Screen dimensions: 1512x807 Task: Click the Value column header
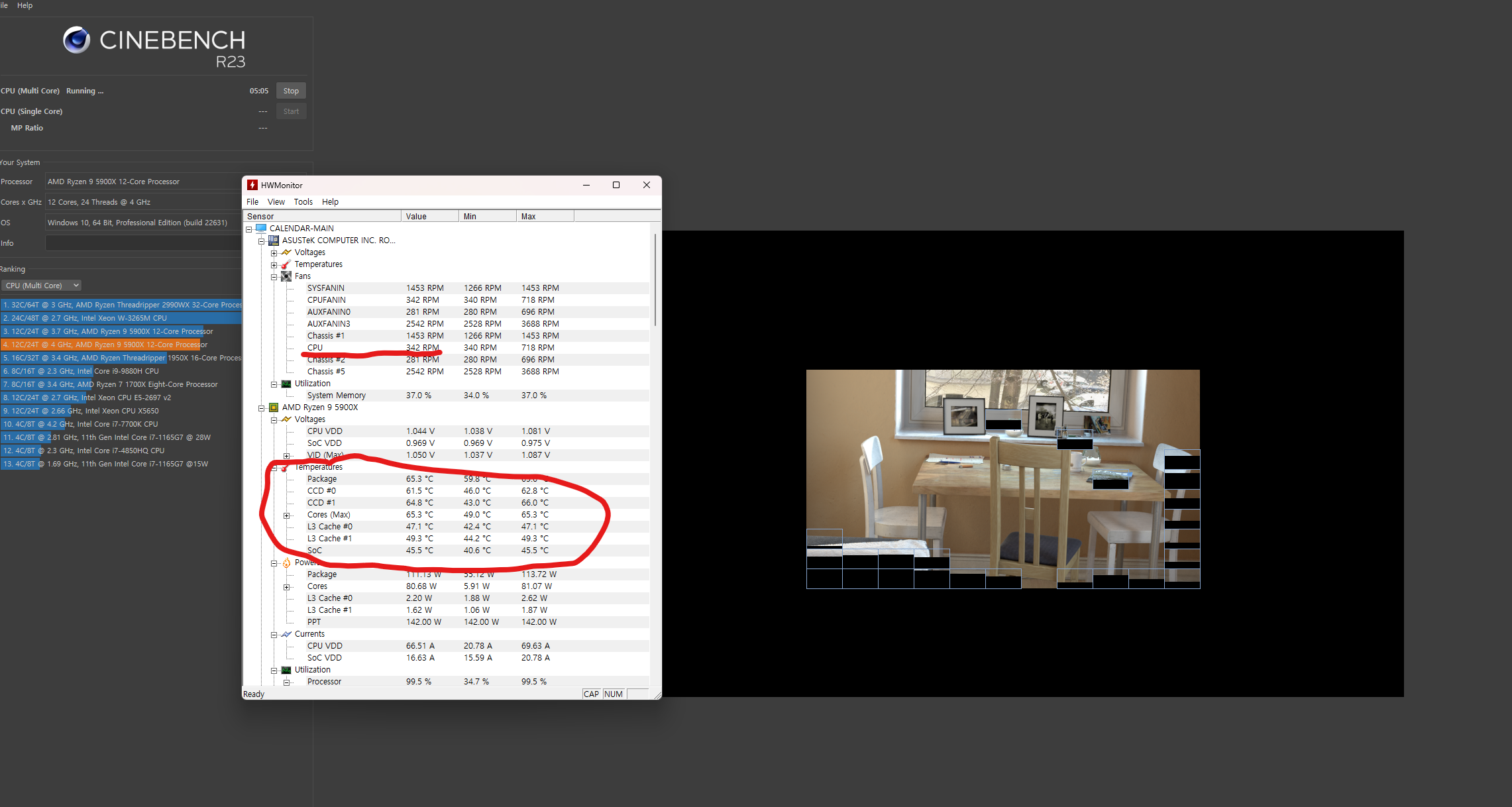[430, 216]
